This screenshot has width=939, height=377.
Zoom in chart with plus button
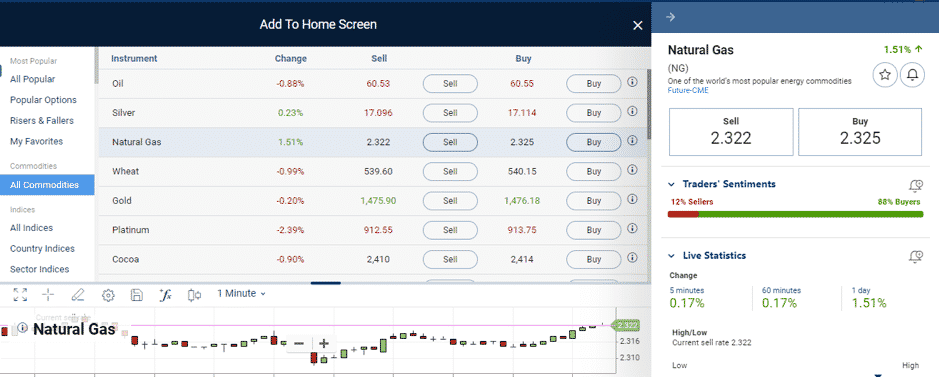coord(324,343)
